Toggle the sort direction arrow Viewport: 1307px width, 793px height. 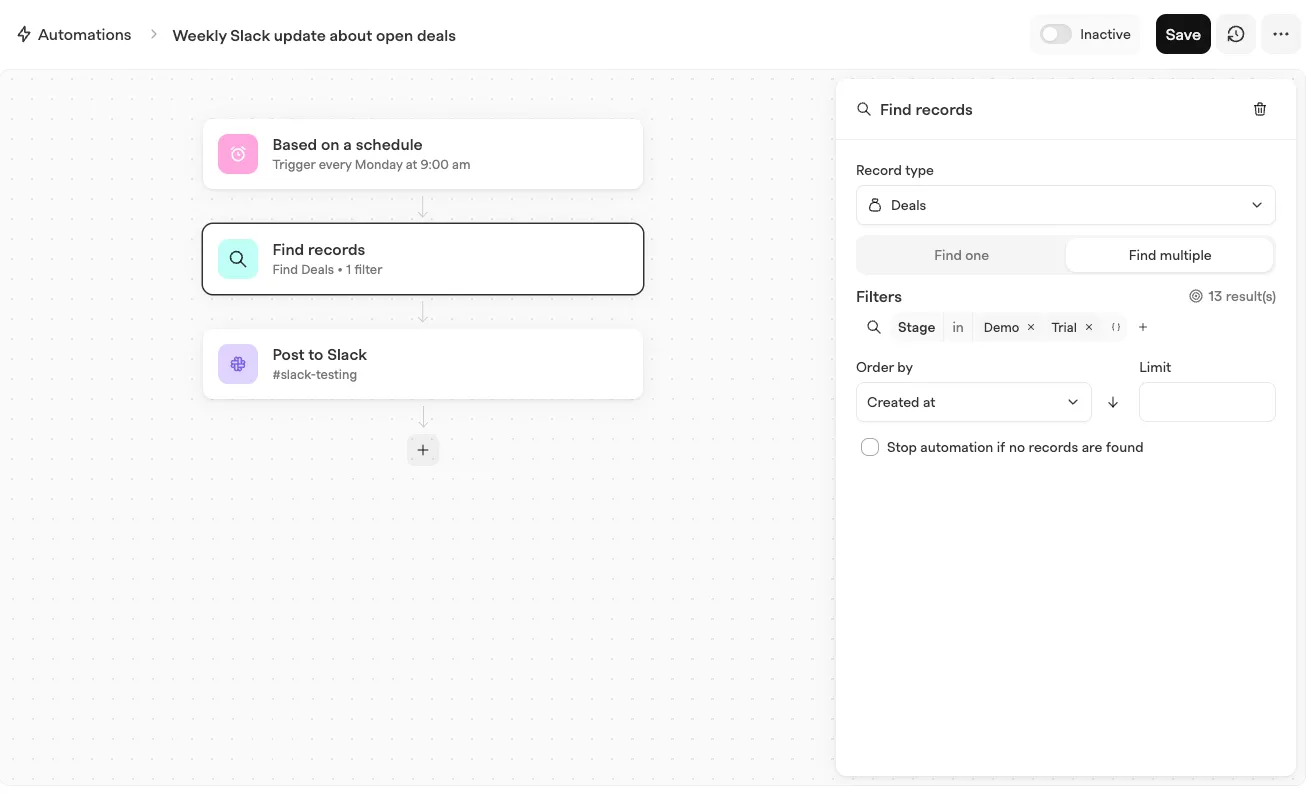(1113, 402)
